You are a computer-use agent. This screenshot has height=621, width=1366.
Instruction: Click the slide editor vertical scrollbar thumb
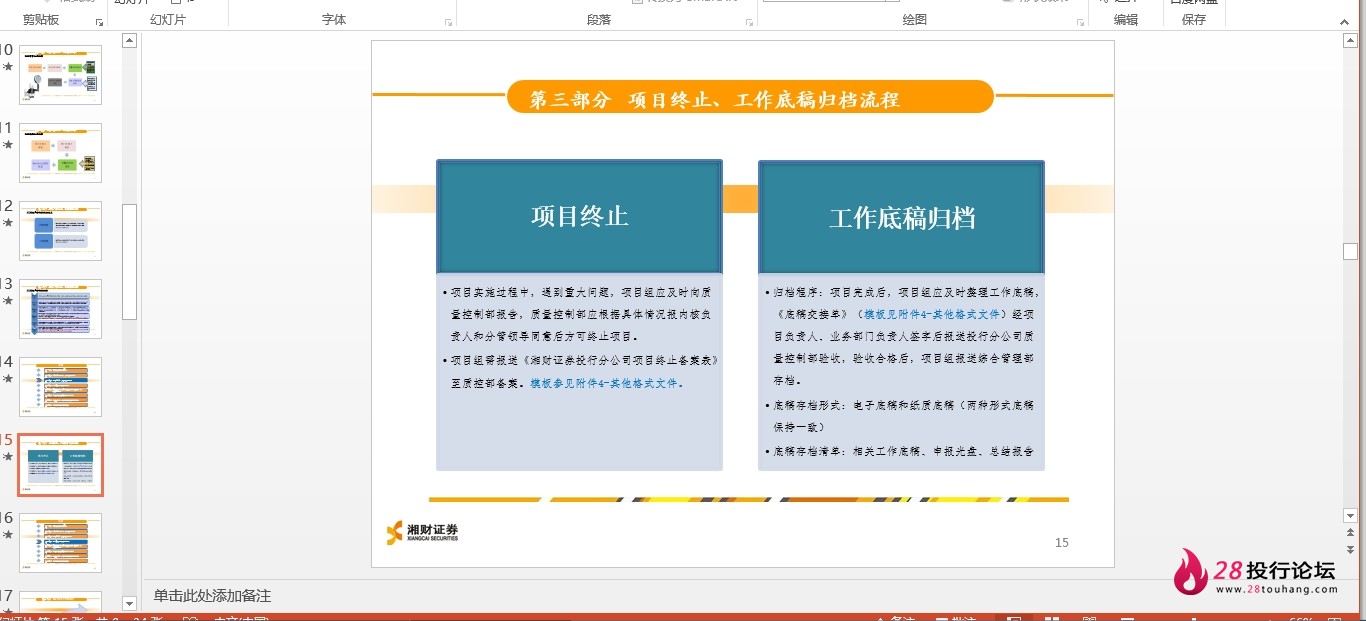coord(1350,252)
